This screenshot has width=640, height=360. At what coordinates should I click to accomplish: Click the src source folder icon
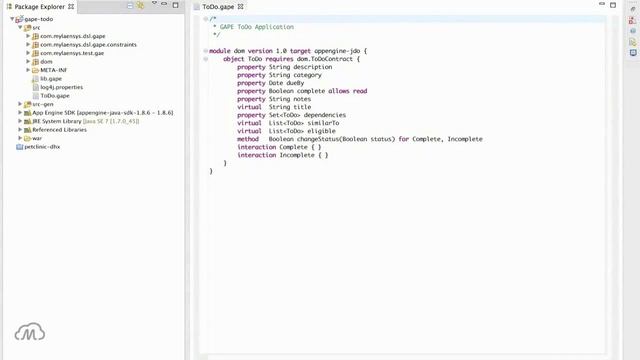pos(27,28)
